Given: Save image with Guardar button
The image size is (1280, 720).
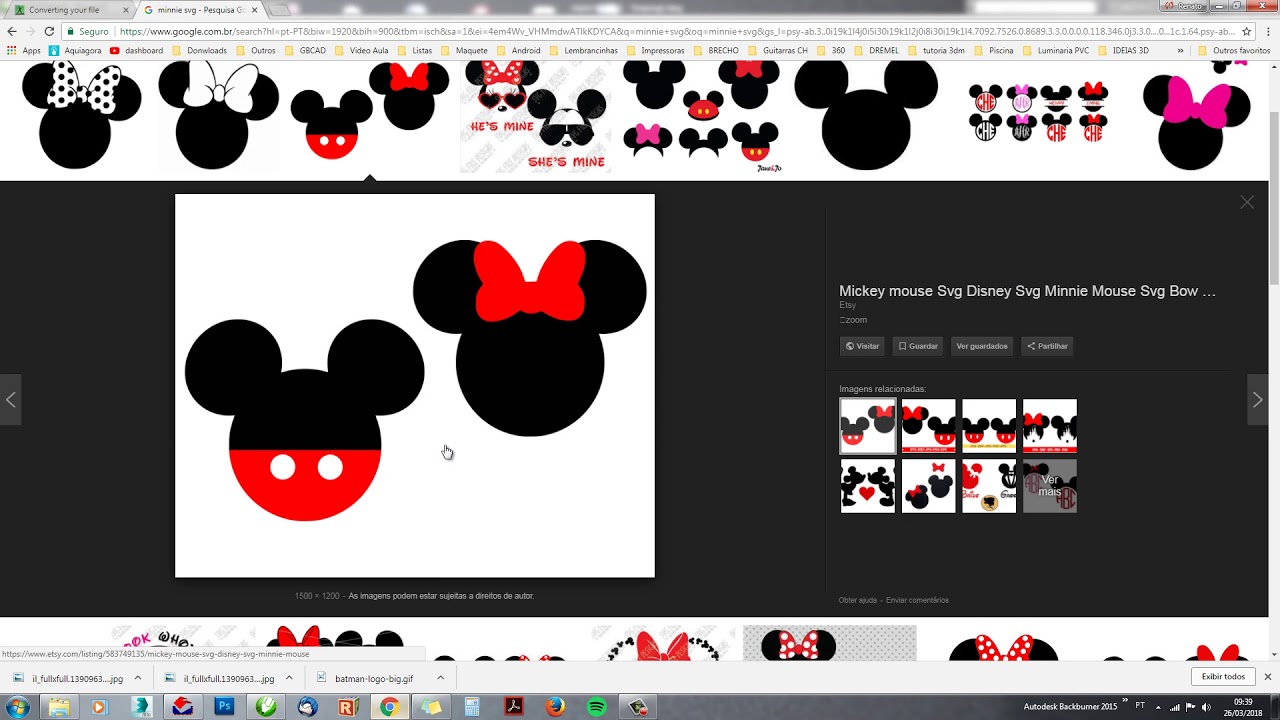Looking at the screenshot, I should [x=918, y=346].
